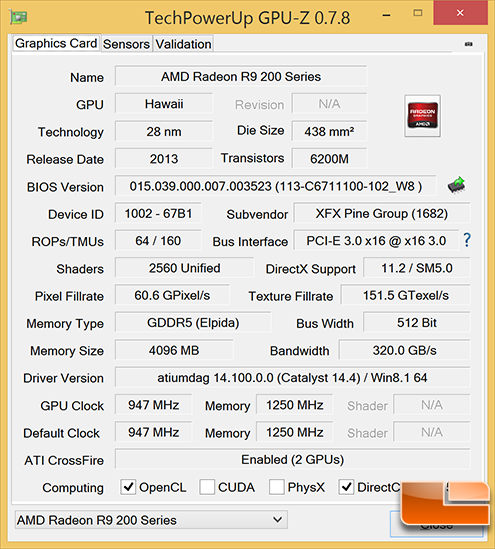Image resolution: width=495 pixels, height=549 pixels.
Task: Click the Shaders value 2560 Unified
Action: (x=184, y=268)
